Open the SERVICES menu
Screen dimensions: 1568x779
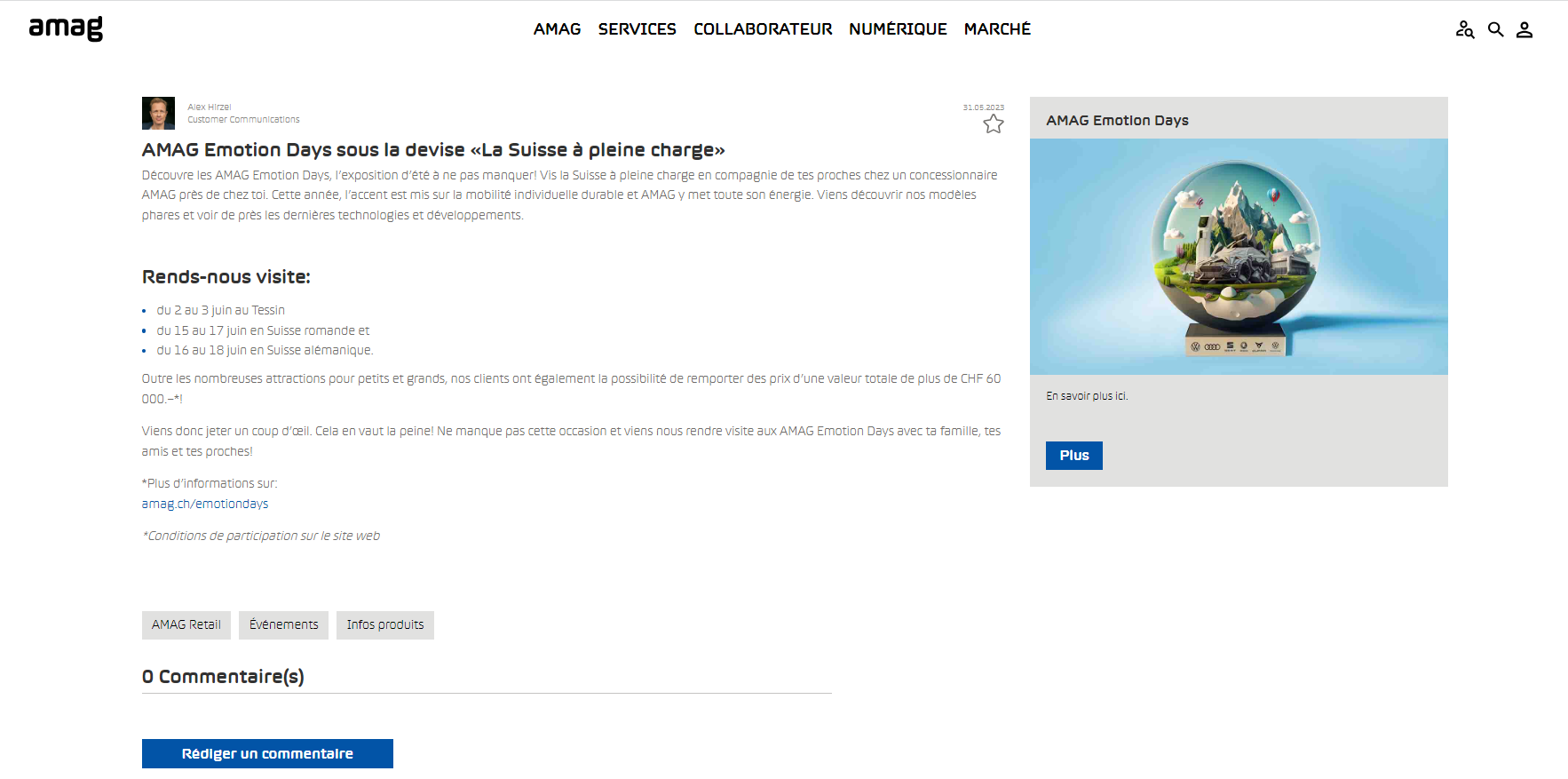pyautogui.click(x=637, y=29)
